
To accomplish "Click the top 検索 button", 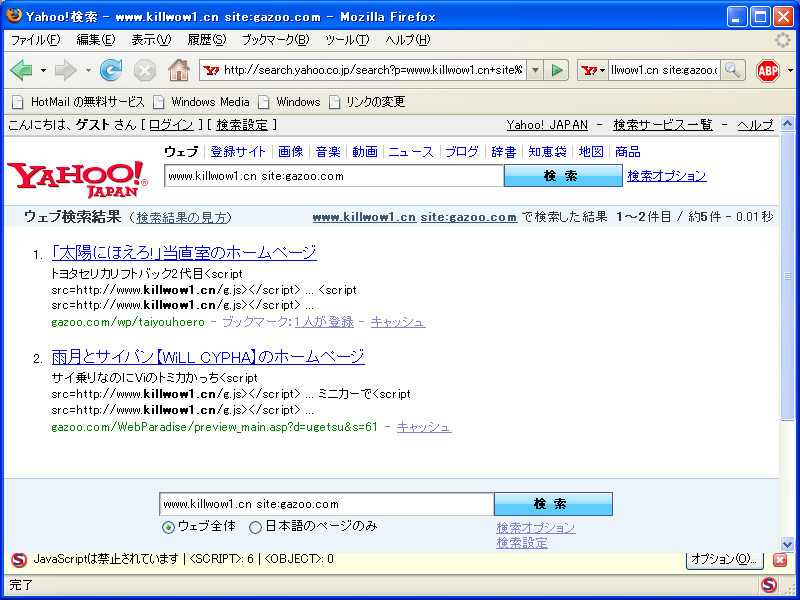I will click(x=563, y=176).
